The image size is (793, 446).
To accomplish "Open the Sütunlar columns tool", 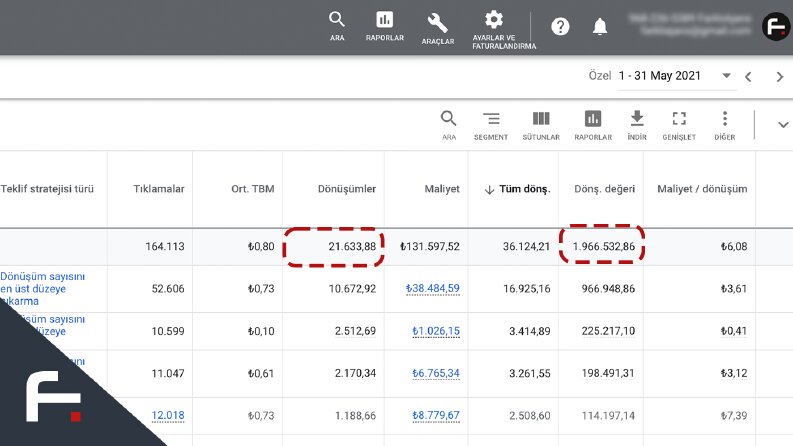I will point(541,125).
